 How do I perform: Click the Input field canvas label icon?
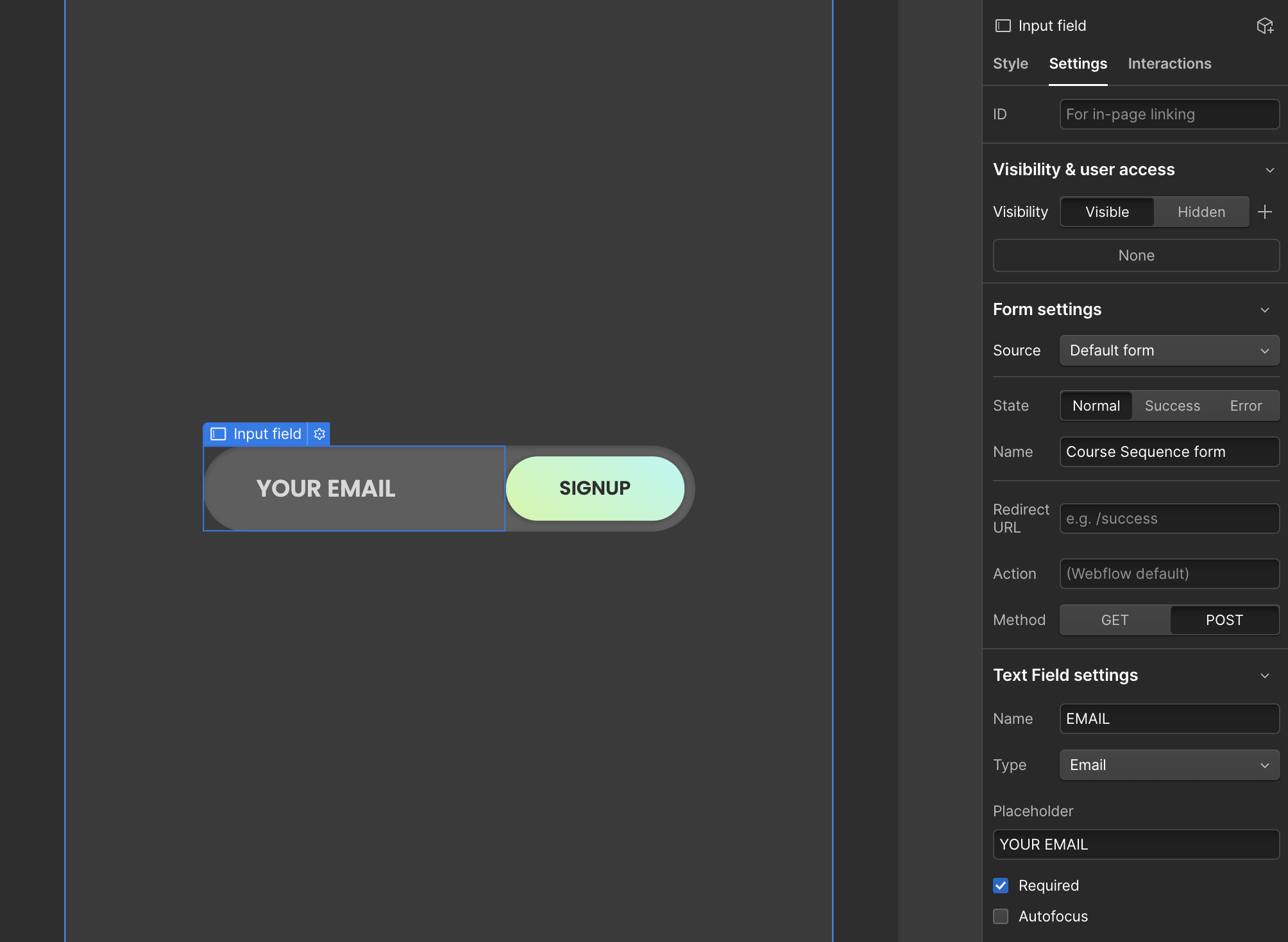tap(219, 434)
